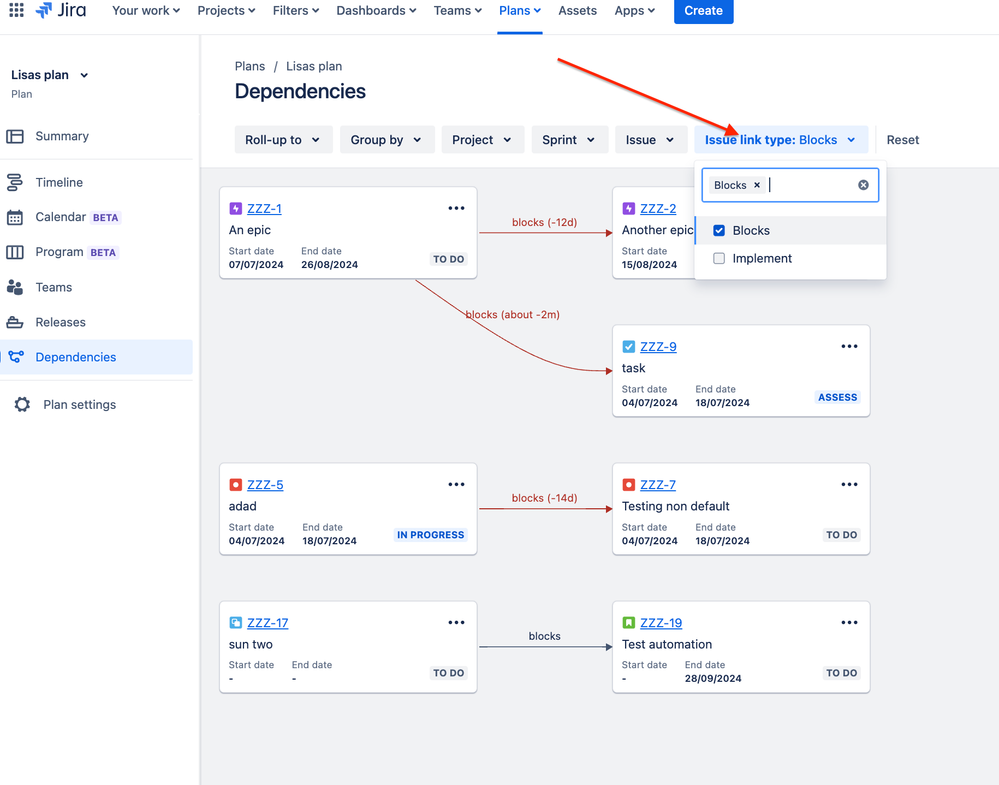
Task: Open issue link ZZZ-5
Action: coord(265,485)
